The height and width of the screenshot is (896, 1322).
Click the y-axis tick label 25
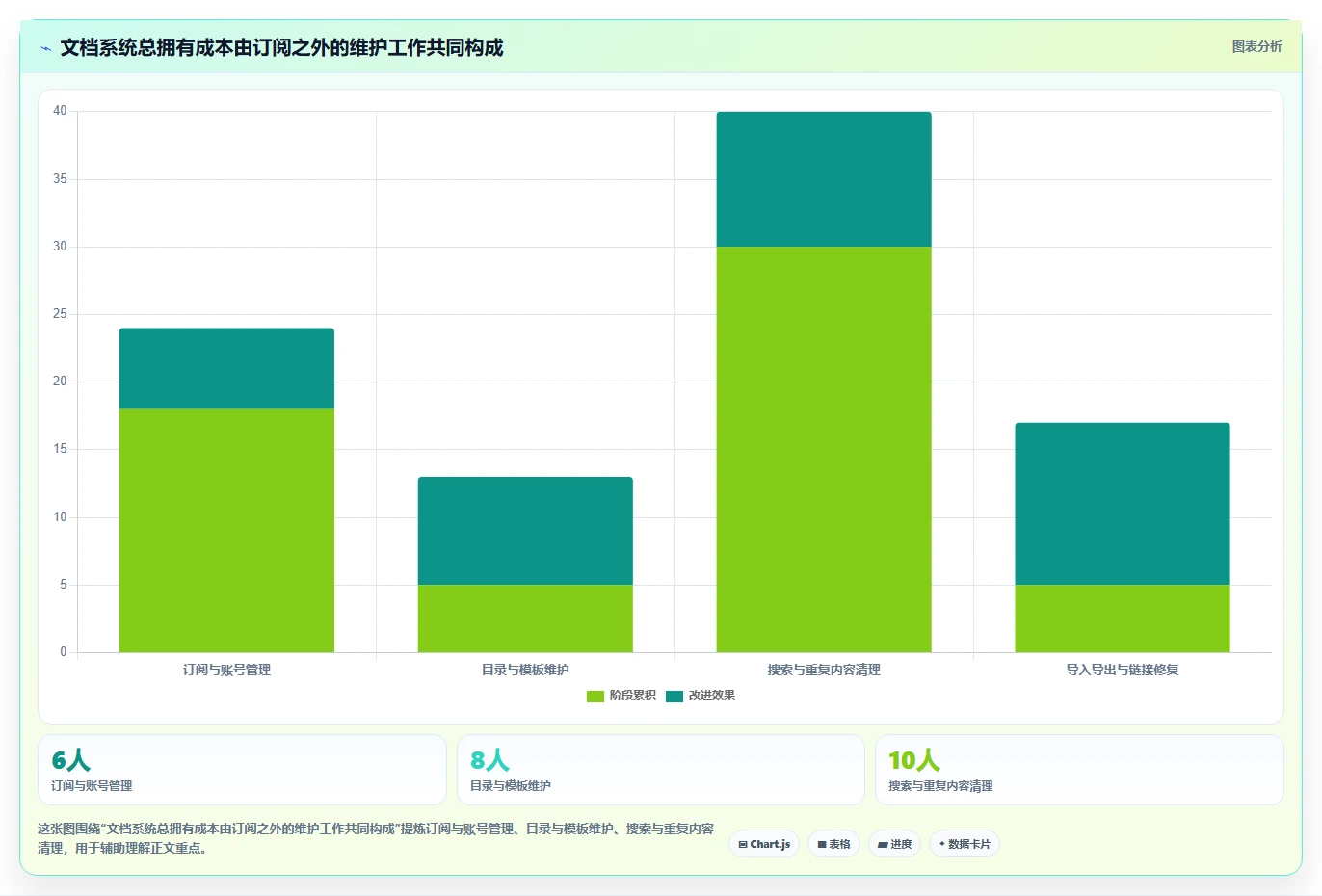coord(60,314)
